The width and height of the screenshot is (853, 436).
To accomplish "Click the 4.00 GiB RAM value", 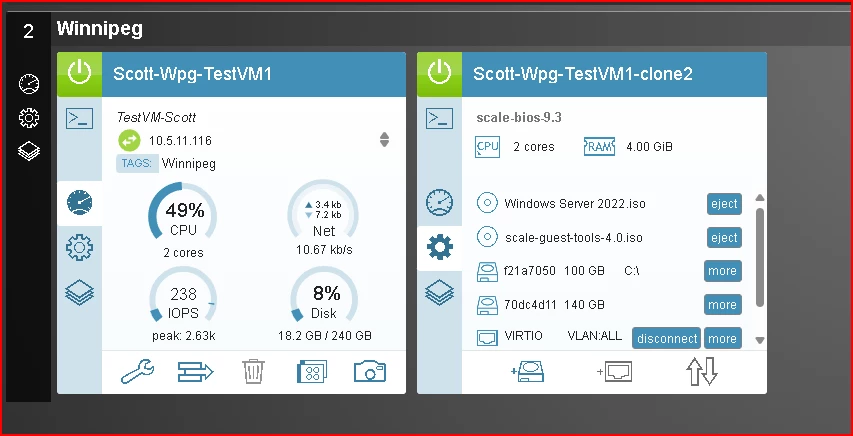I will click(650, 147).
